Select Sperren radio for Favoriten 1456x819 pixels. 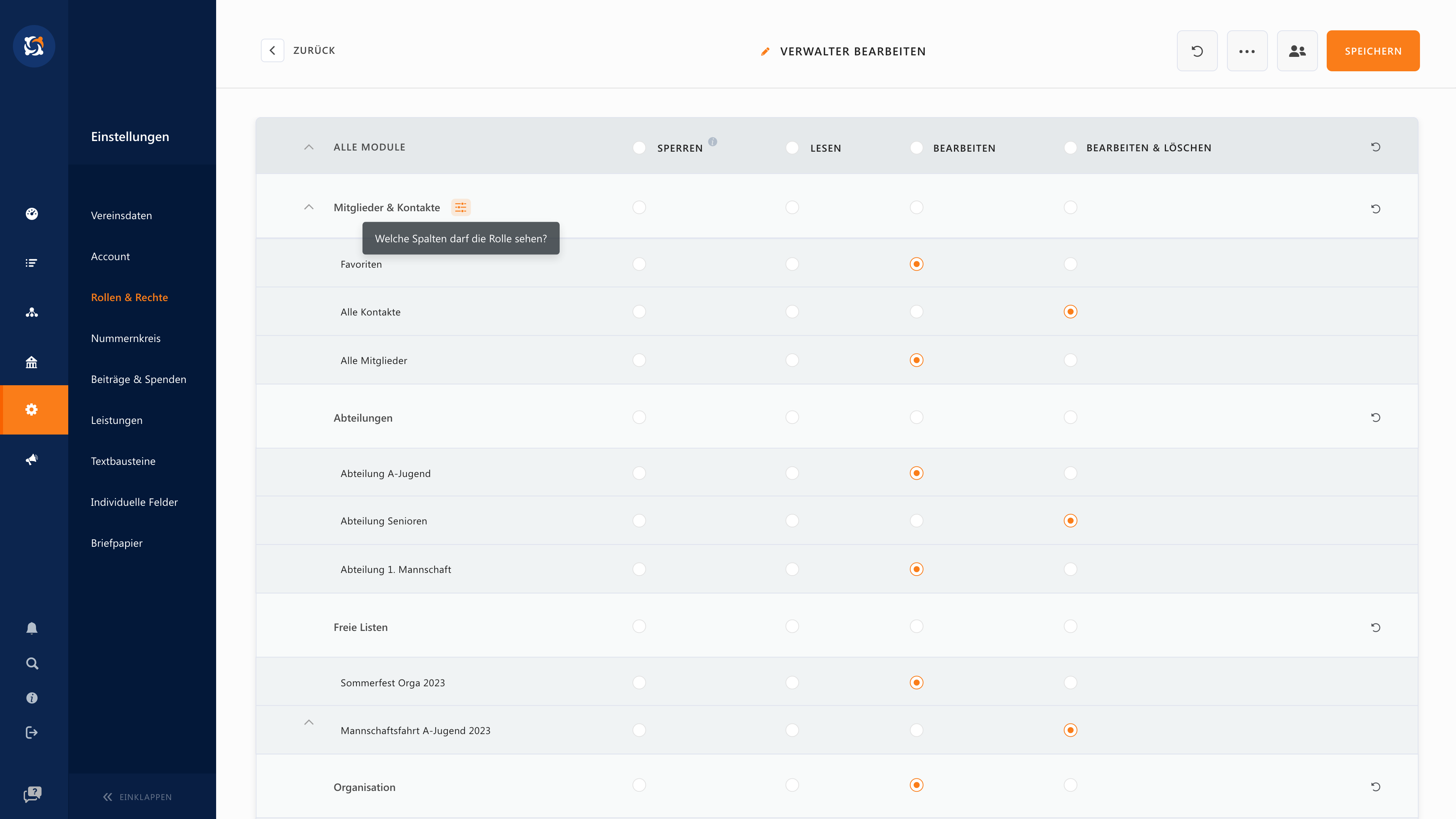point(639,264)
